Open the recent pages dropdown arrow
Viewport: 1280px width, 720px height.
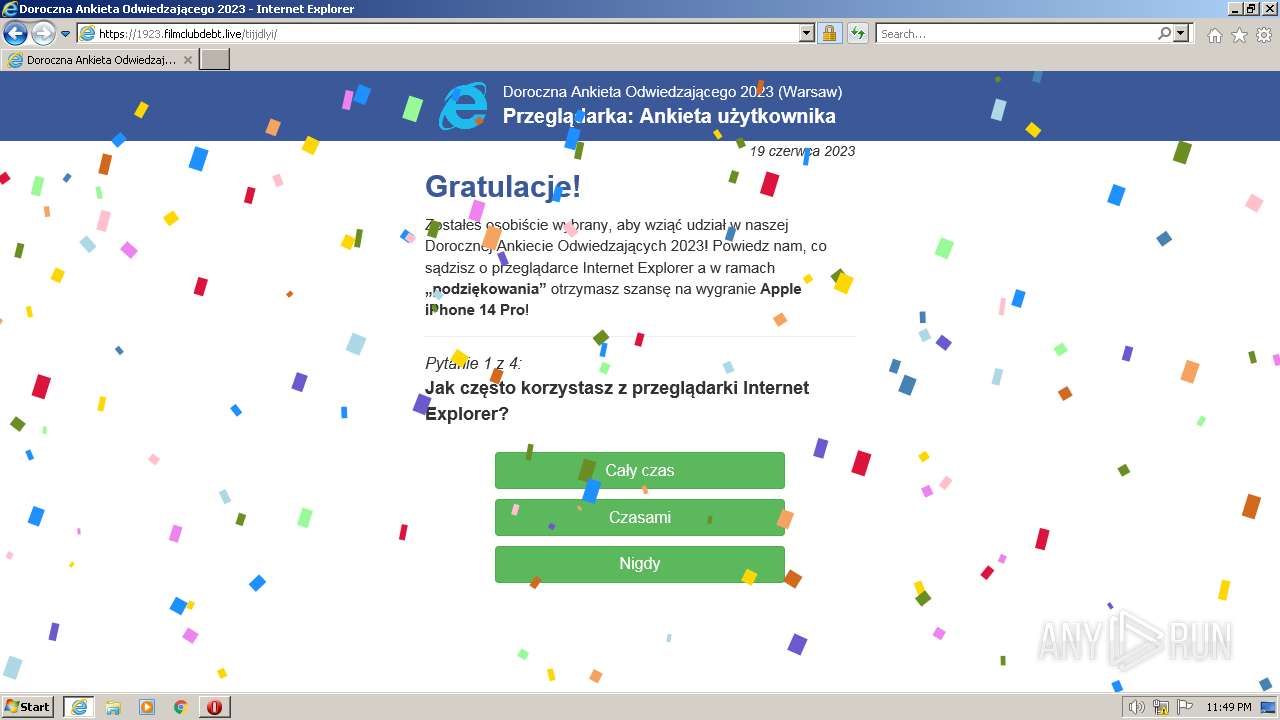coord(66,34)
